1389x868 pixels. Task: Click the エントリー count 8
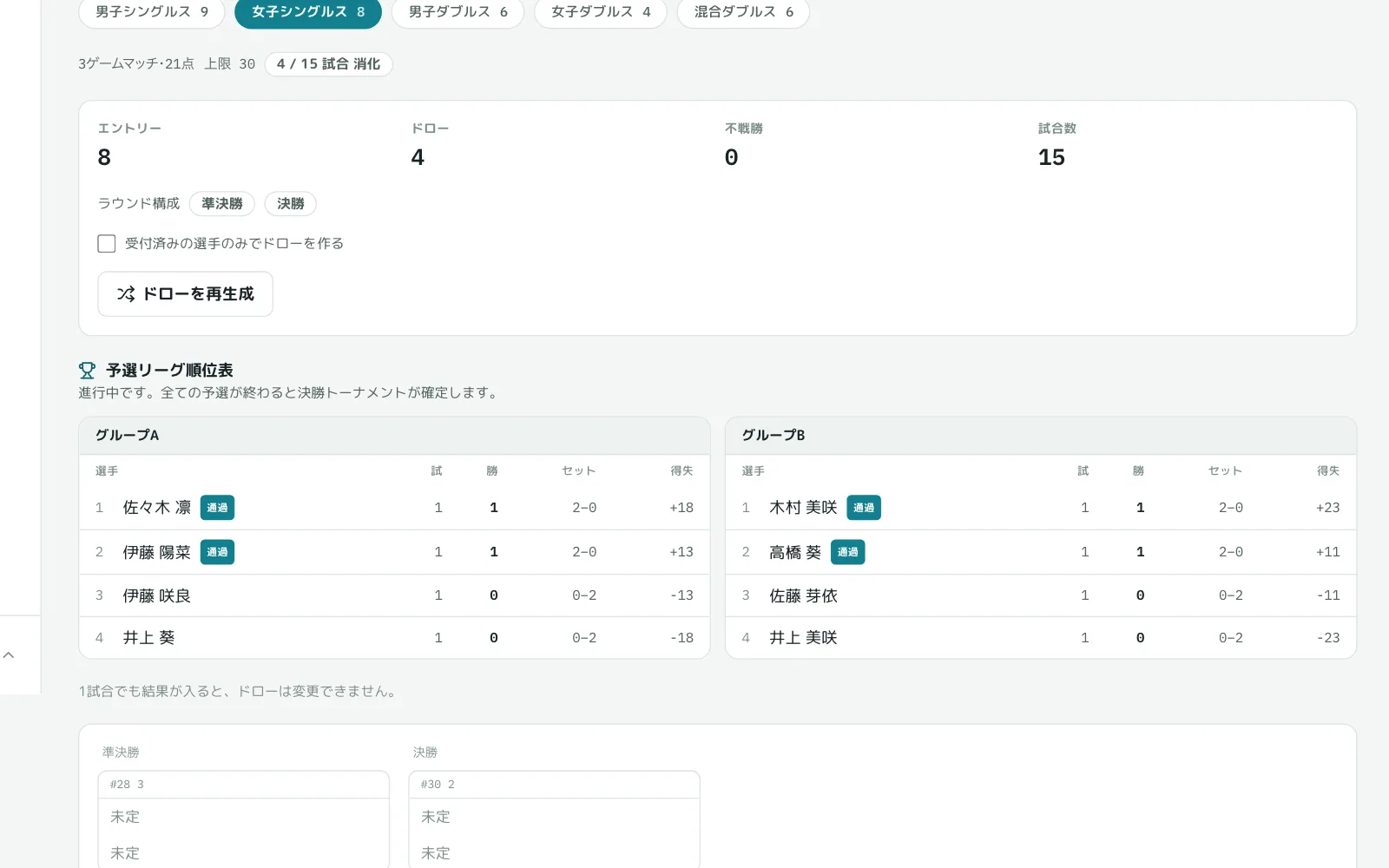click(104, 158)
